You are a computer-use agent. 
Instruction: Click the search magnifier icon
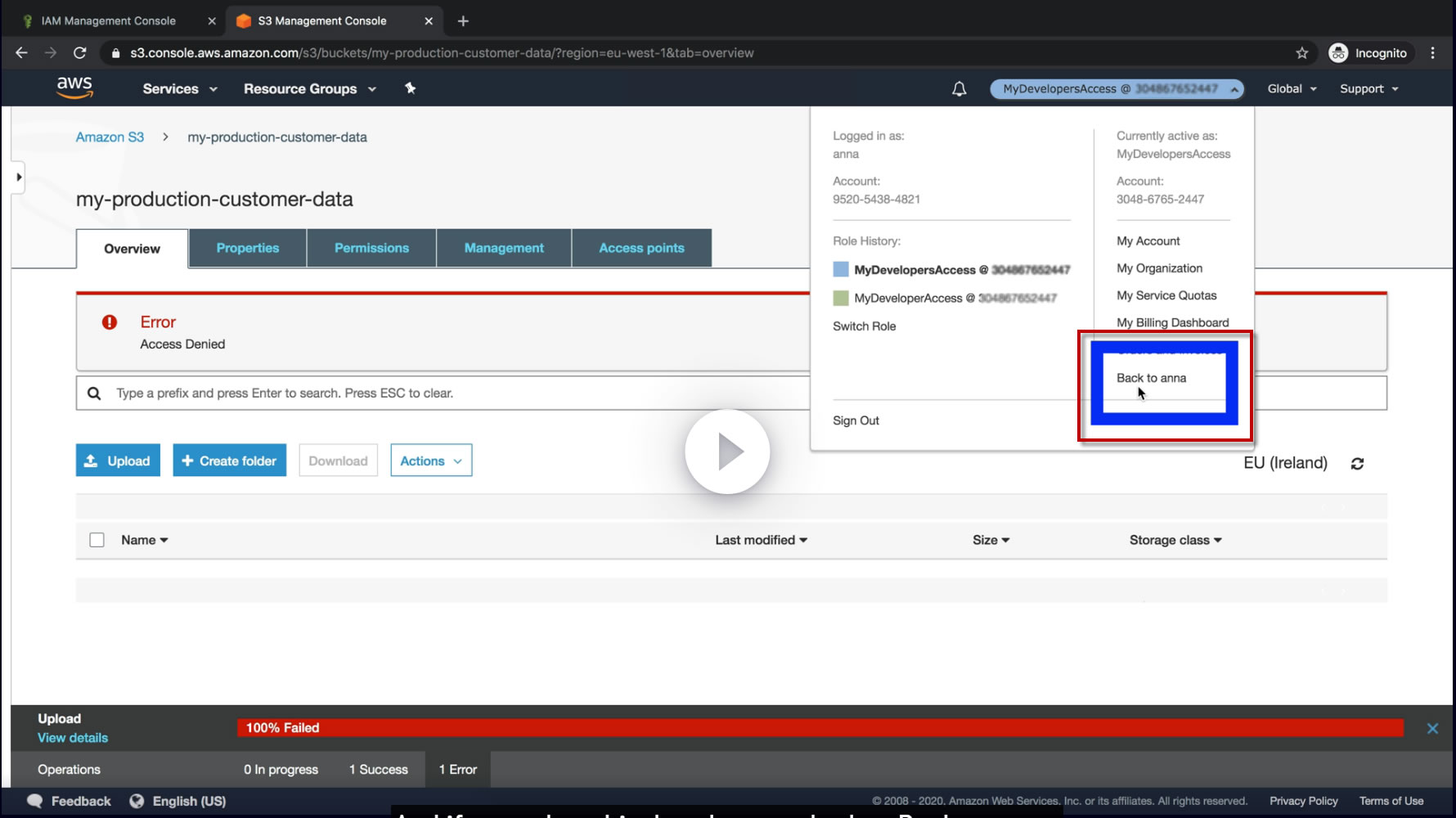(94, 393)
